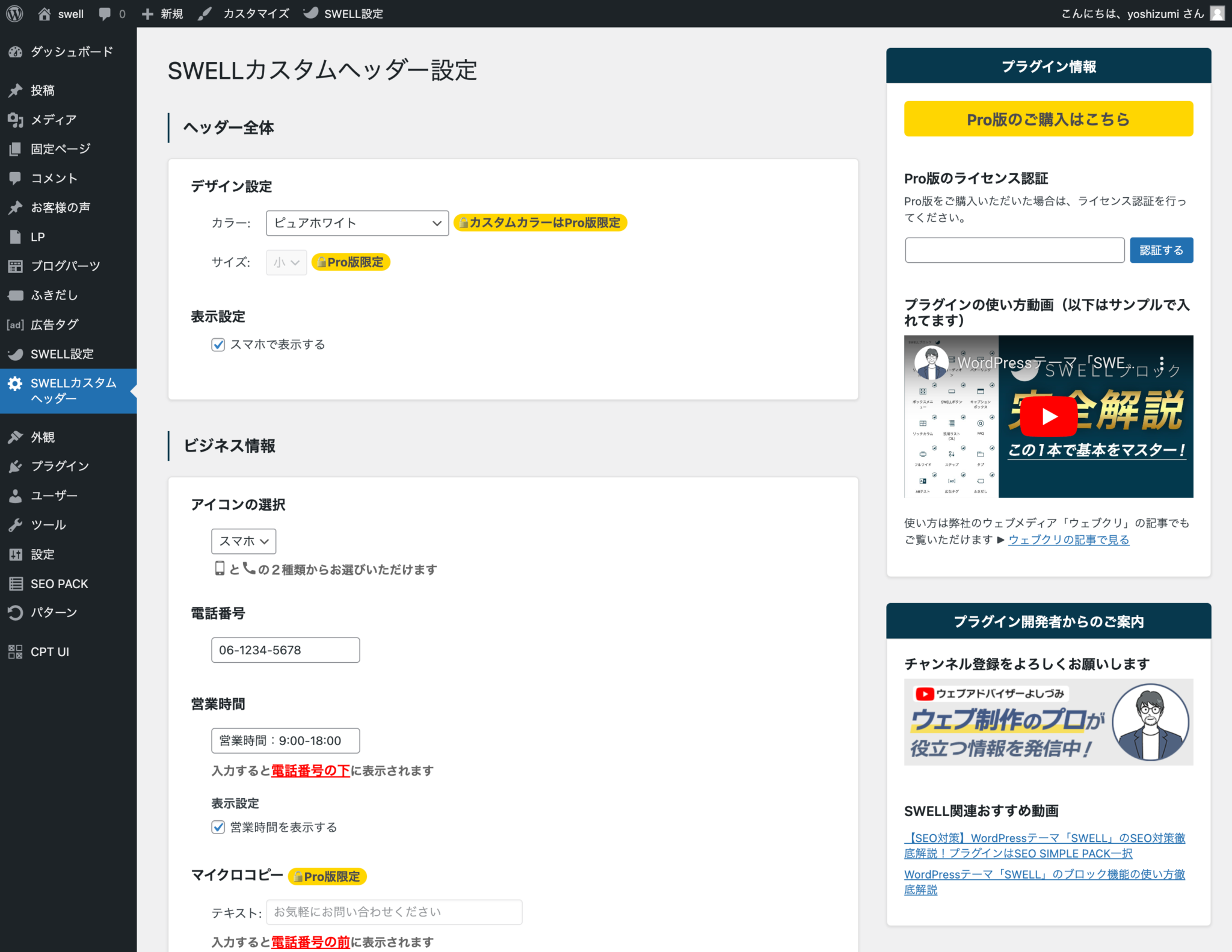
Task: Disable スマホで表示する checkbox
Action: (x=218, y=345)
